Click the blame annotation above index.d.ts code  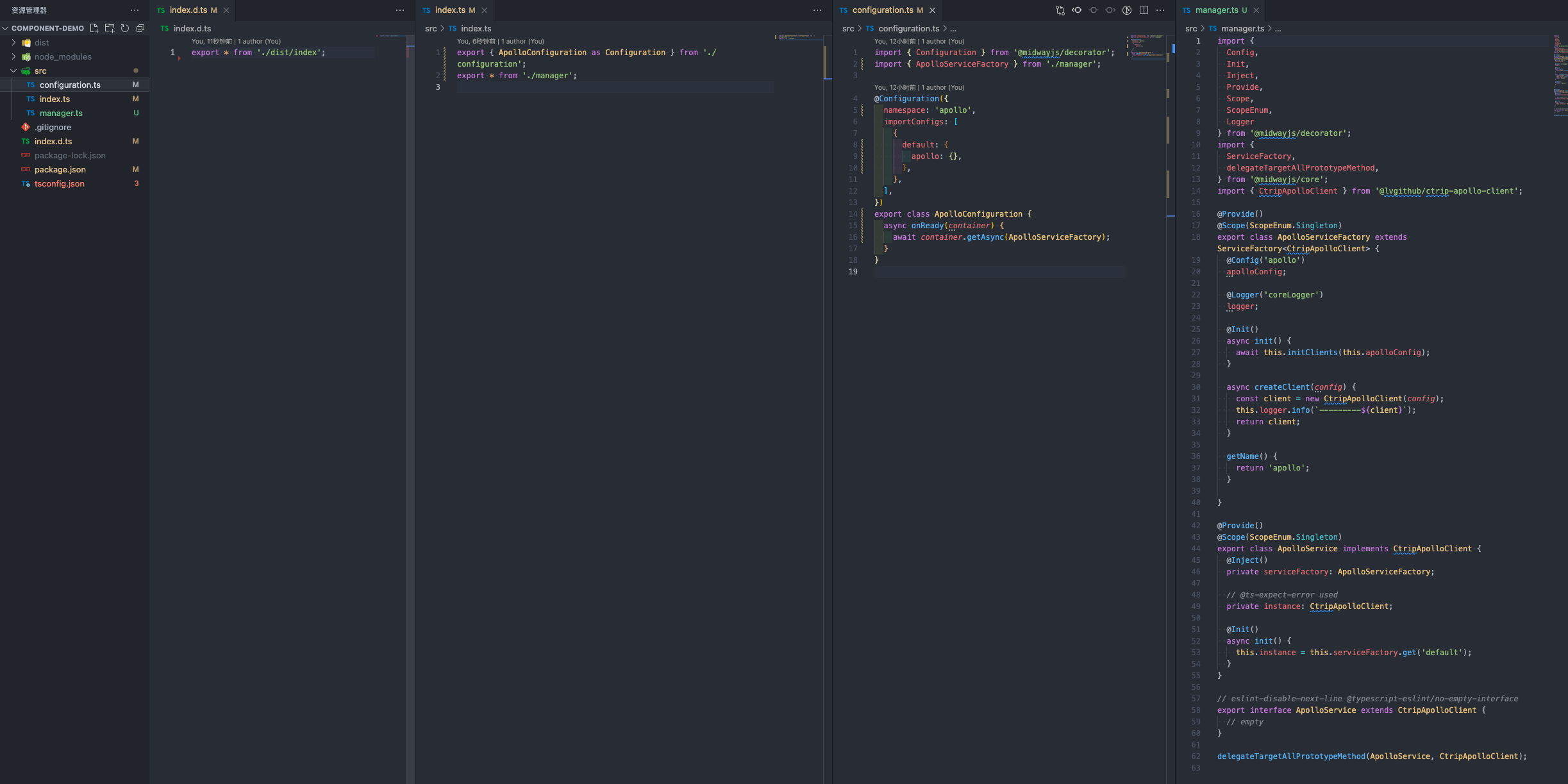pos(236,41)
